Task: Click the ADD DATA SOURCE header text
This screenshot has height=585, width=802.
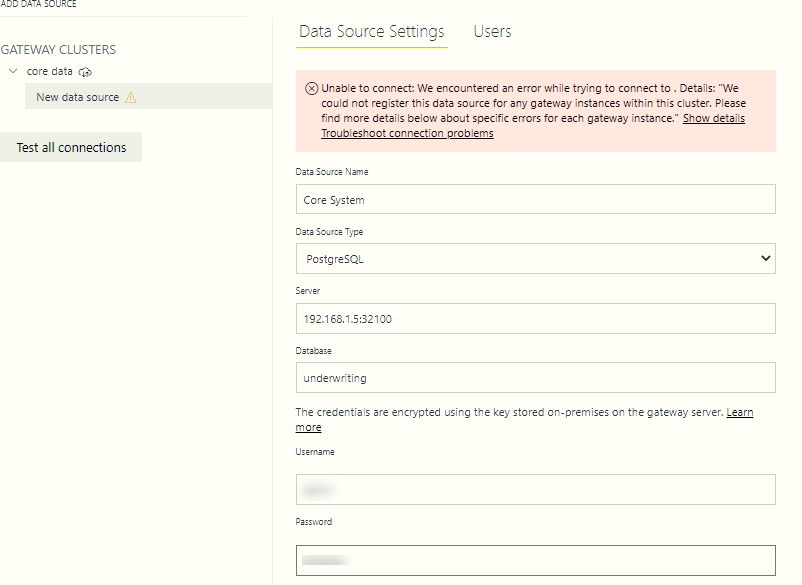Action: 39,5
